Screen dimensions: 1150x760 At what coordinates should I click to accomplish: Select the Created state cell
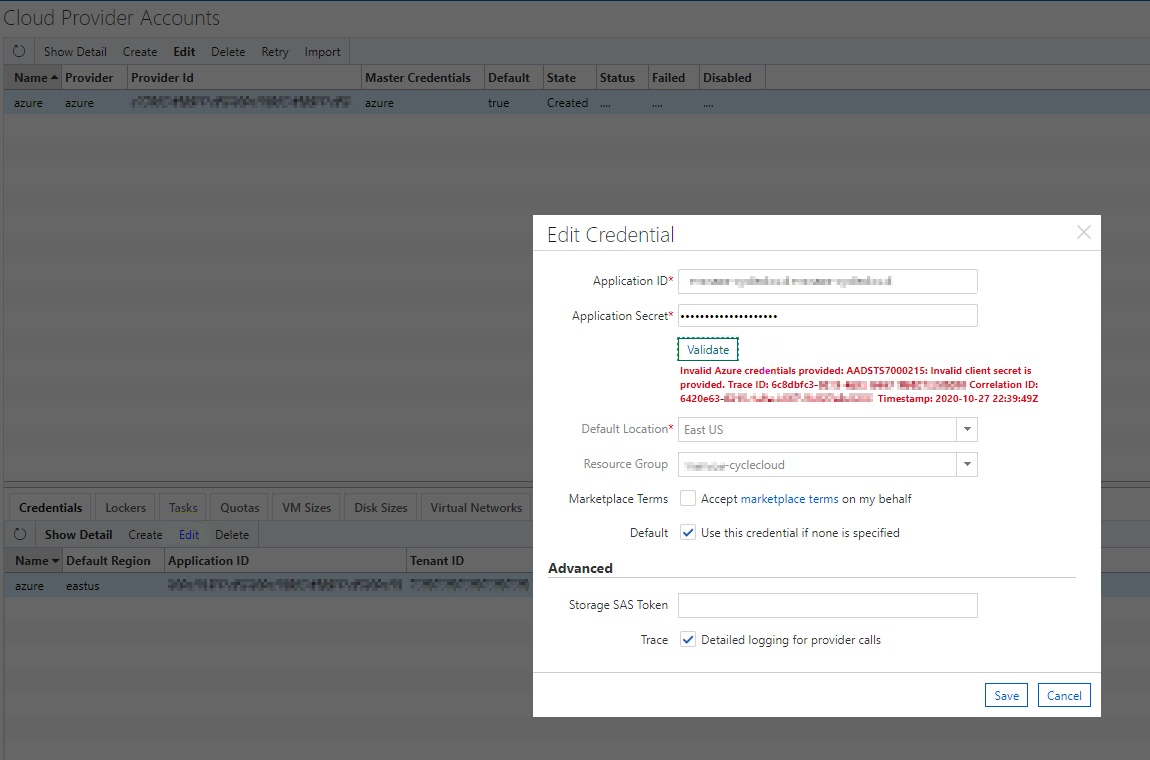tap(567, 103)
